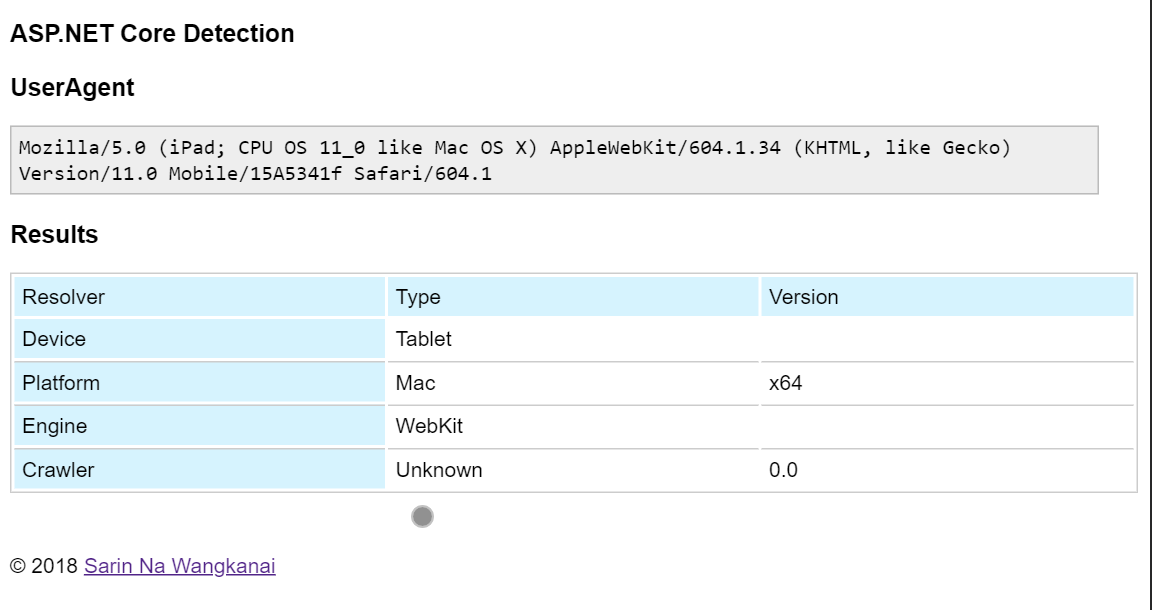The width and height of the screenshot is (1152, 610).
Task: Click the Tablet value cell
Action: point(420,339)
